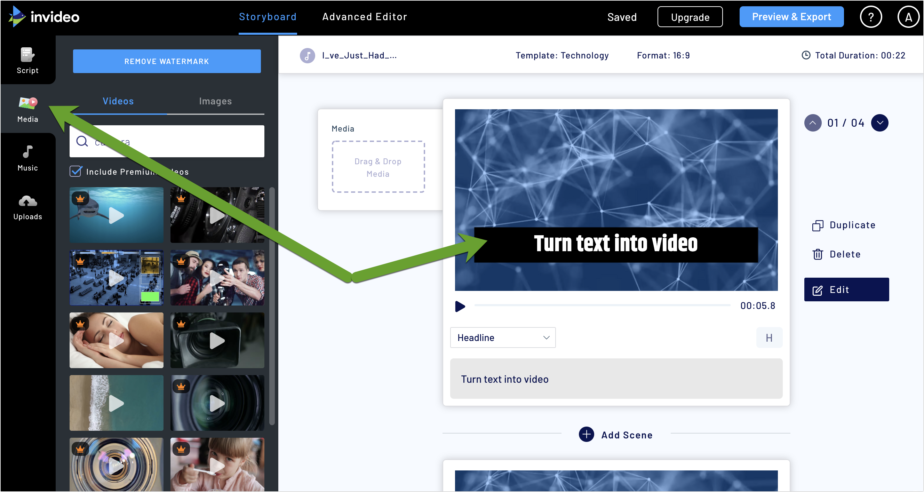Select the Images tab in media panel
Image resolution: width=924 pixels, height=492 pixels.
pyautogui.click(x=215, y=101)
